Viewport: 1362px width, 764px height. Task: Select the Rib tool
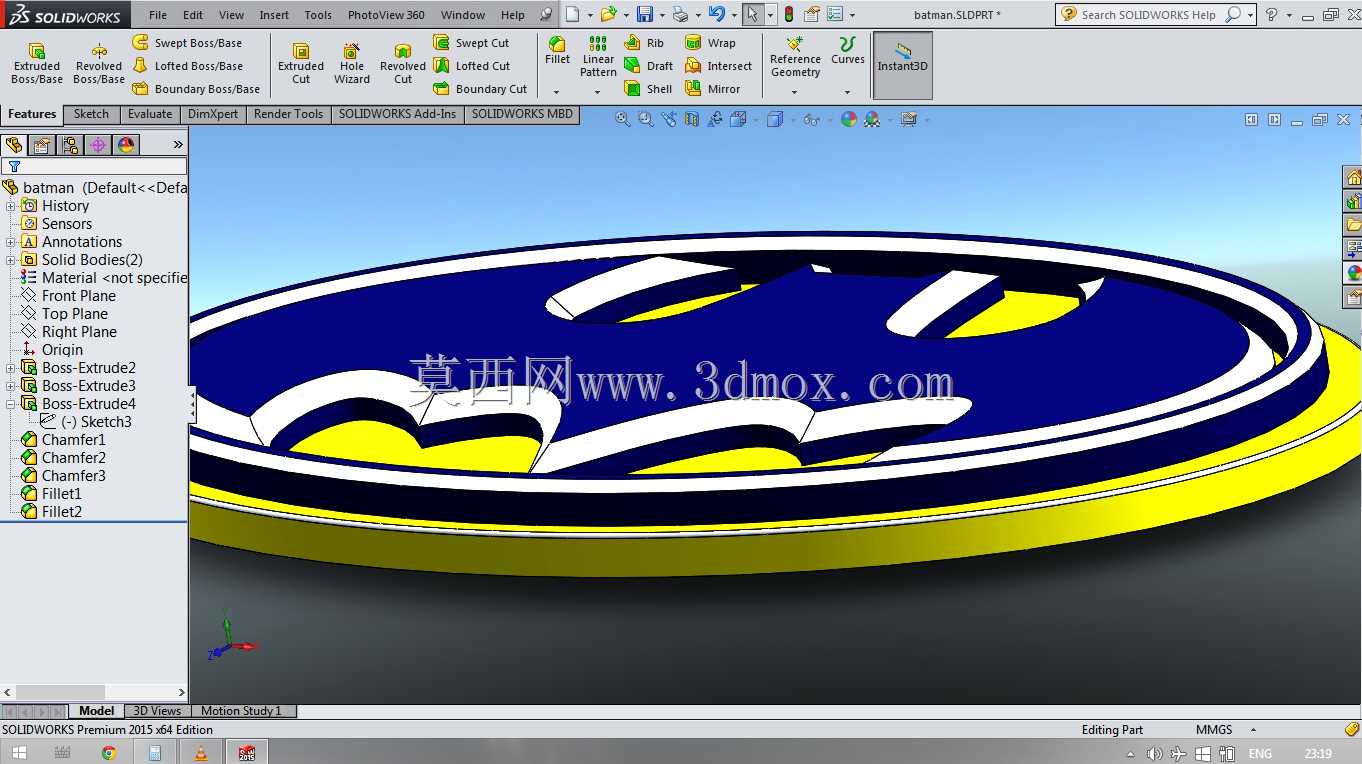644,43
